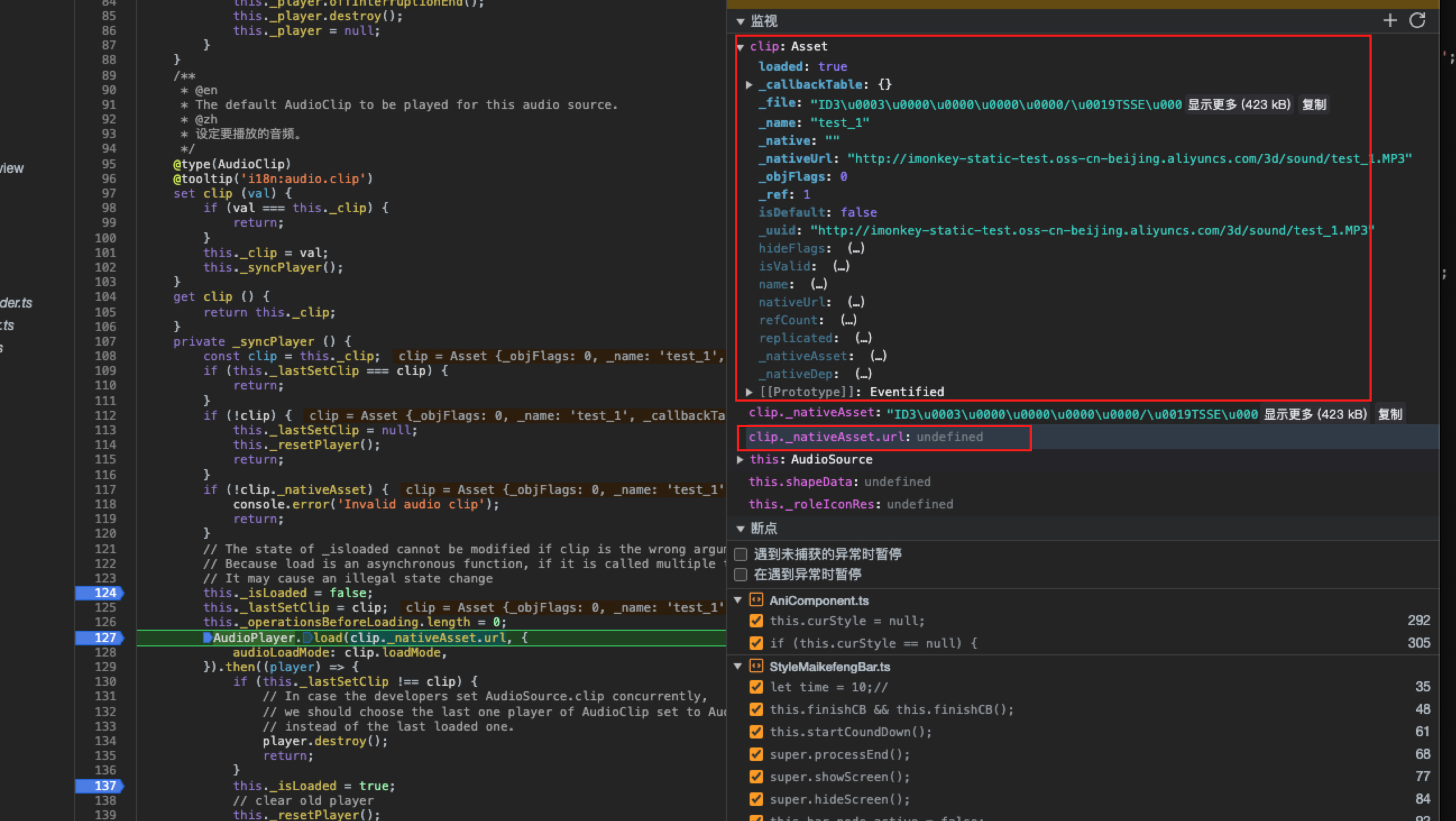Click breakpoint marker on line 124
This screenshot has height=821, width=1456.
tap(99, 593)
